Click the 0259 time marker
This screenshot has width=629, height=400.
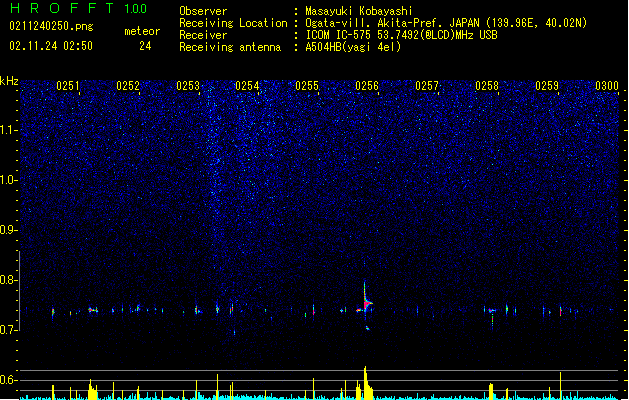(x=547, y=86)
